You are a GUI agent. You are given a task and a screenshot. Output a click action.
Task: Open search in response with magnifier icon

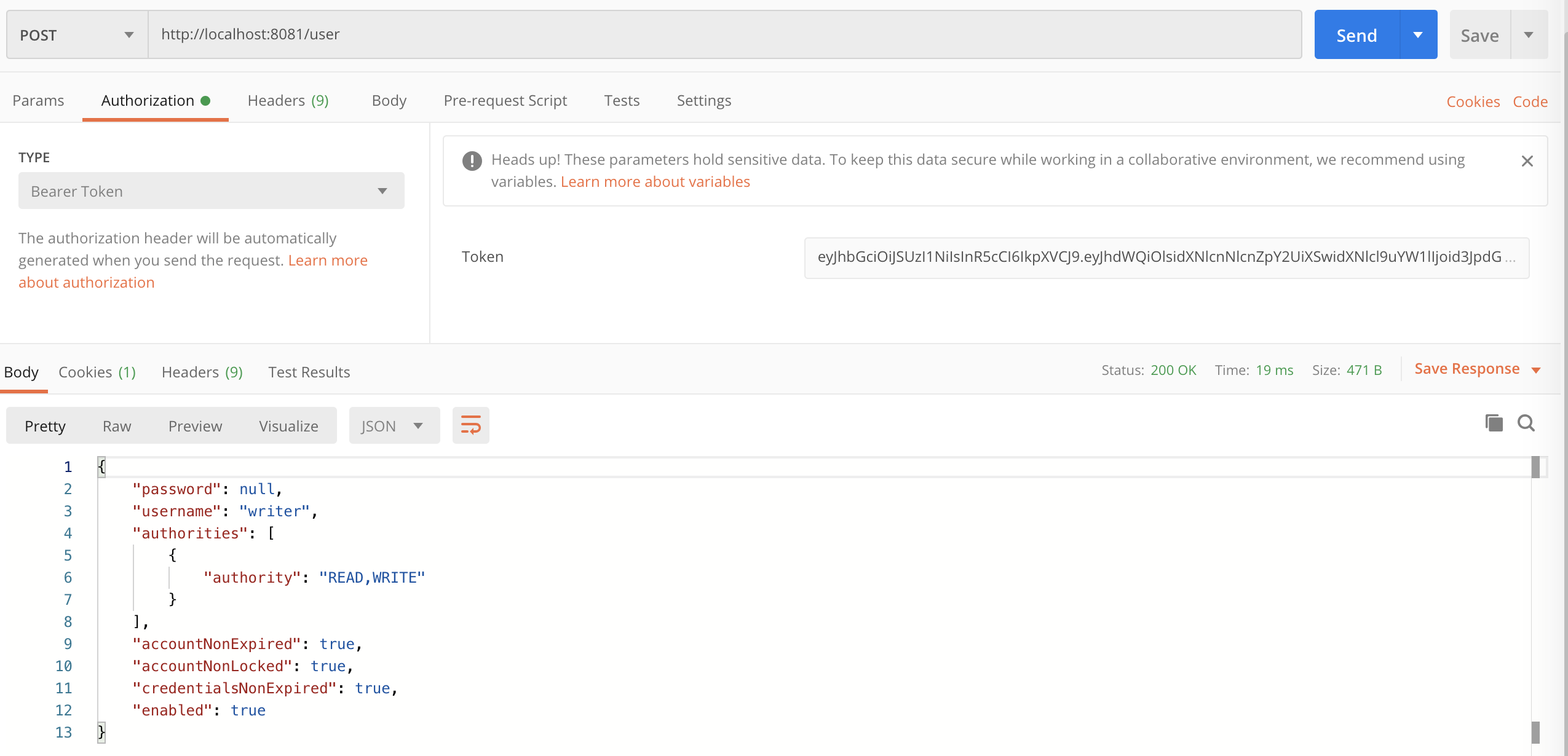point(1526,423)
